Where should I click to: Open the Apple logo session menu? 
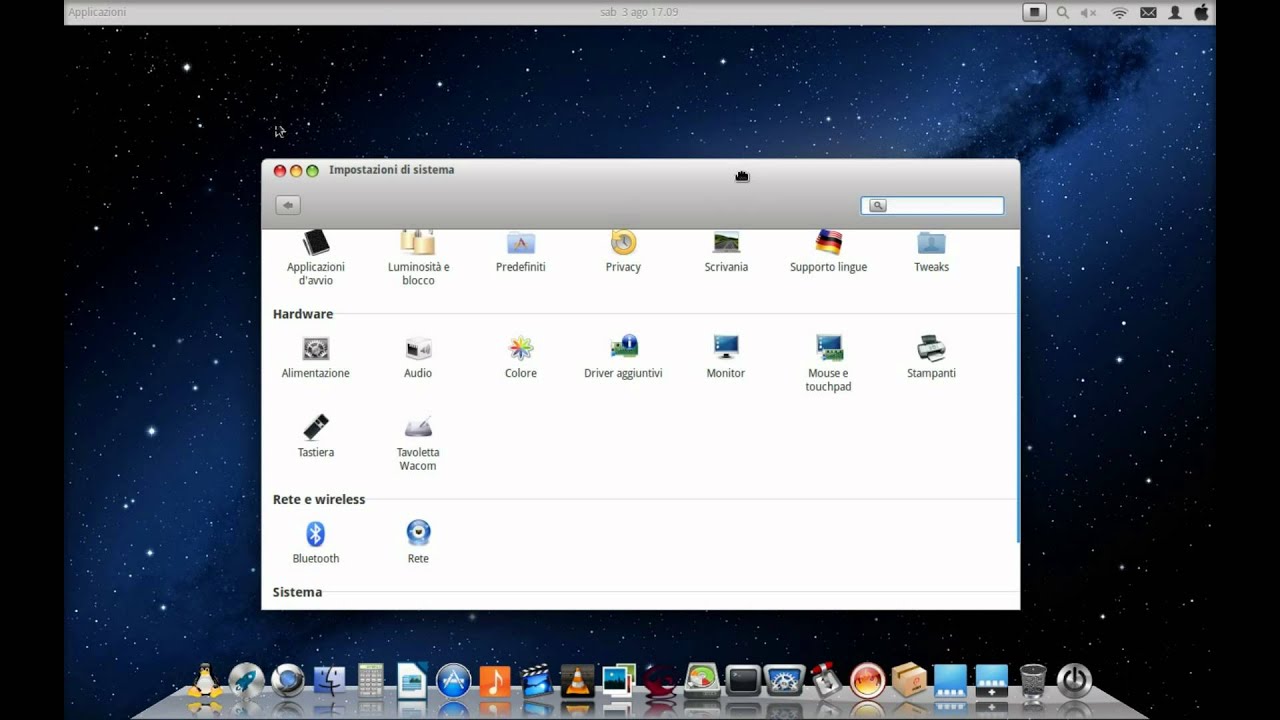(x=1201, y=12)
